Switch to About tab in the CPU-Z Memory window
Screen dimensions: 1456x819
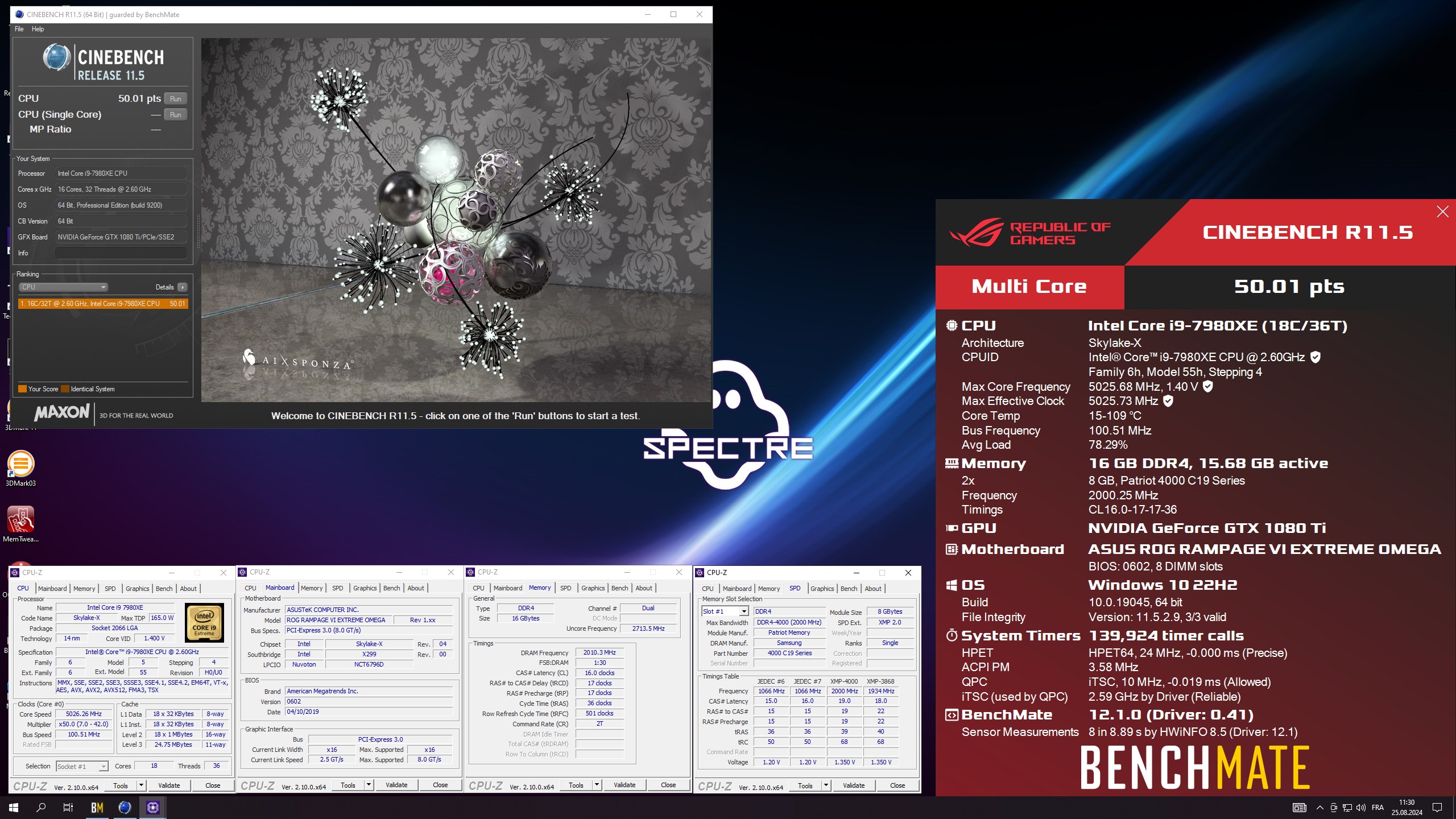pos(644,588)
